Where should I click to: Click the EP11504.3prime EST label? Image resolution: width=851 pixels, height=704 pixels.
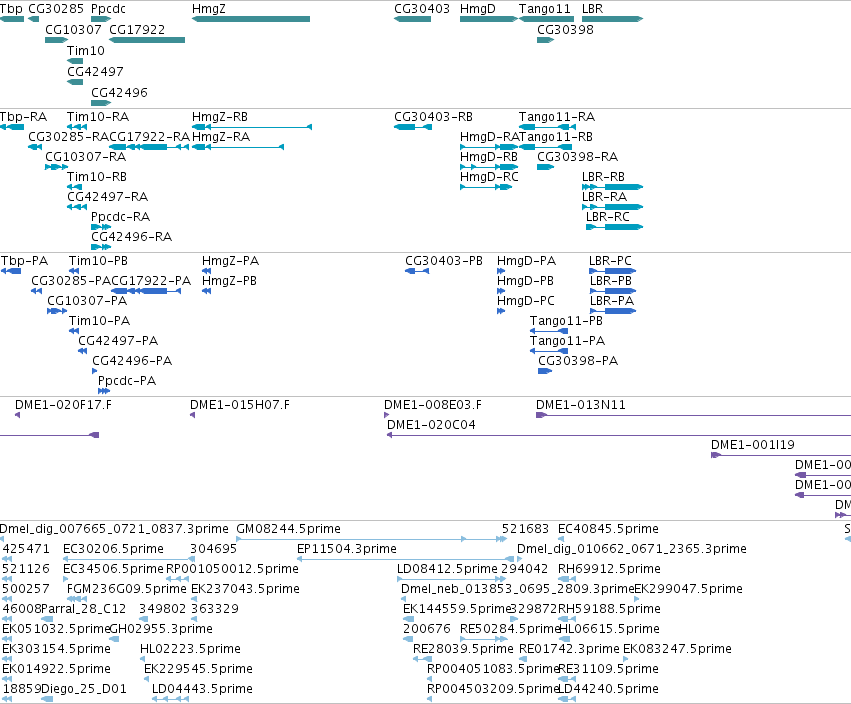coord(347,549)
